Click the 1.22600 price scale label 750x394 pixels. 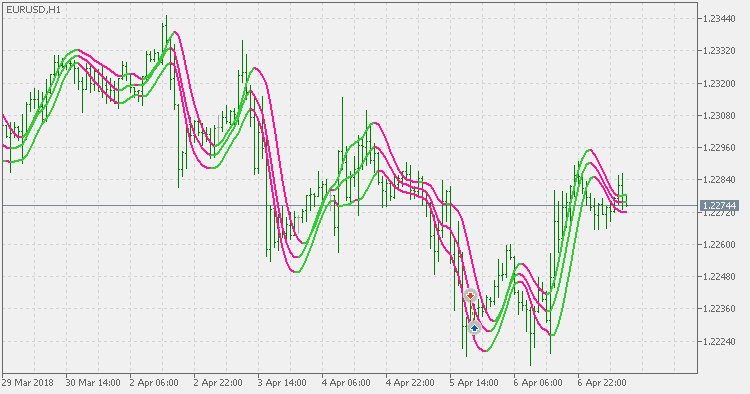(x=719, y=245)
